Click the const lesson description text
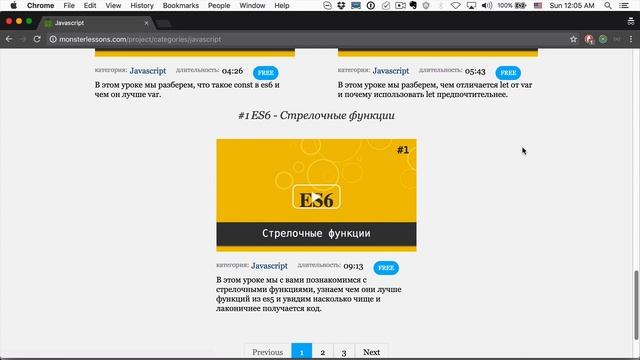This screenshot has width=640, height=360. tap(187, 90)
